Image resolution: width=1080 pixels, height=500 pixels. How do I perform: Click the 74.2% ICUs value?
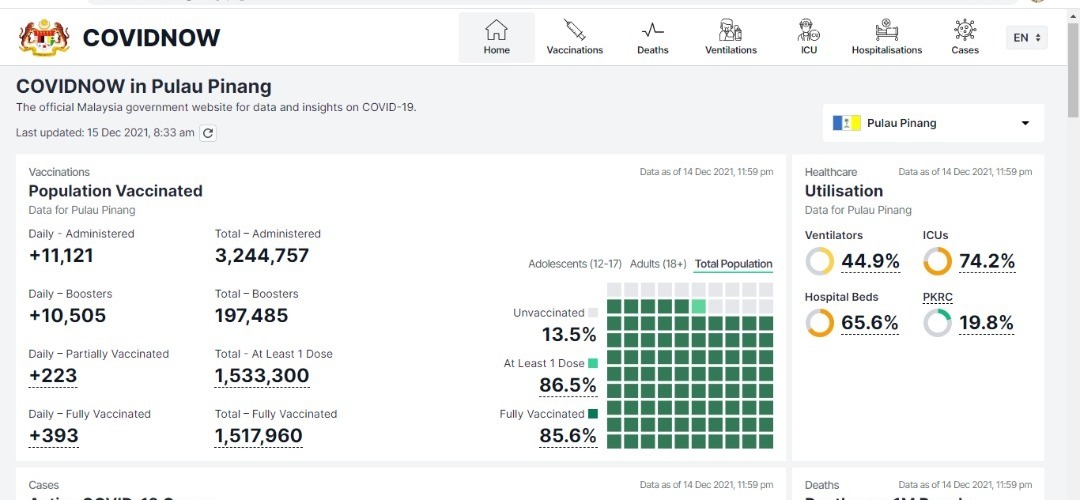pyautogui.click(x=986, y=262)
